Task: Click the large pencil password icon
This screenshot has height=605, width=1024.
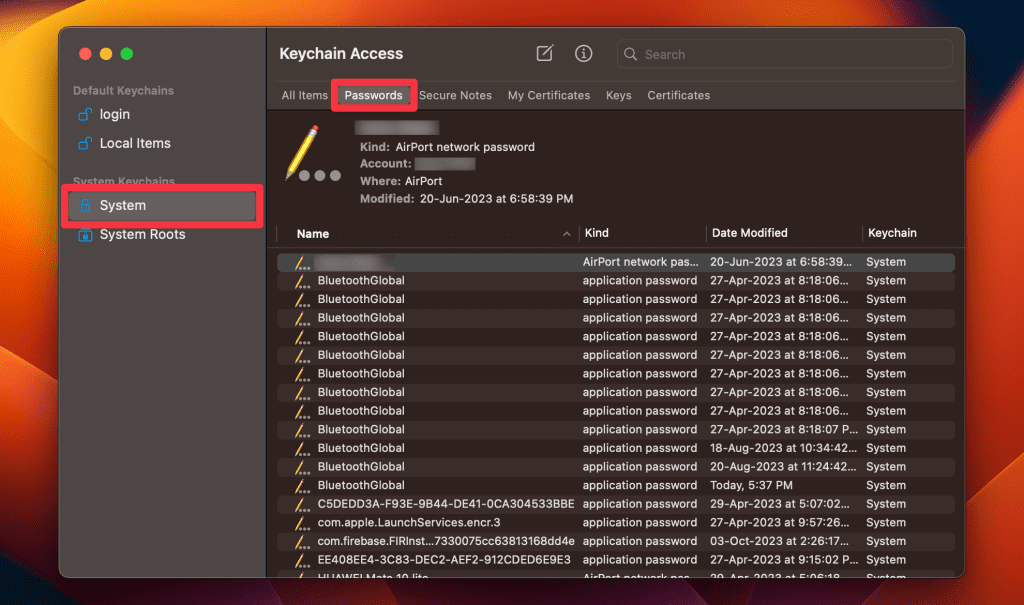Action: [x=303, y=153]
